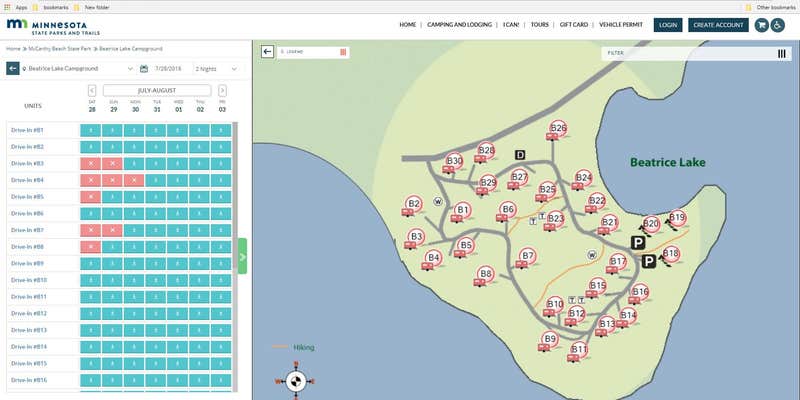Open the New folder bookmark folder
The width and height of the screenshot is (800, 400).
pos(91,7)
